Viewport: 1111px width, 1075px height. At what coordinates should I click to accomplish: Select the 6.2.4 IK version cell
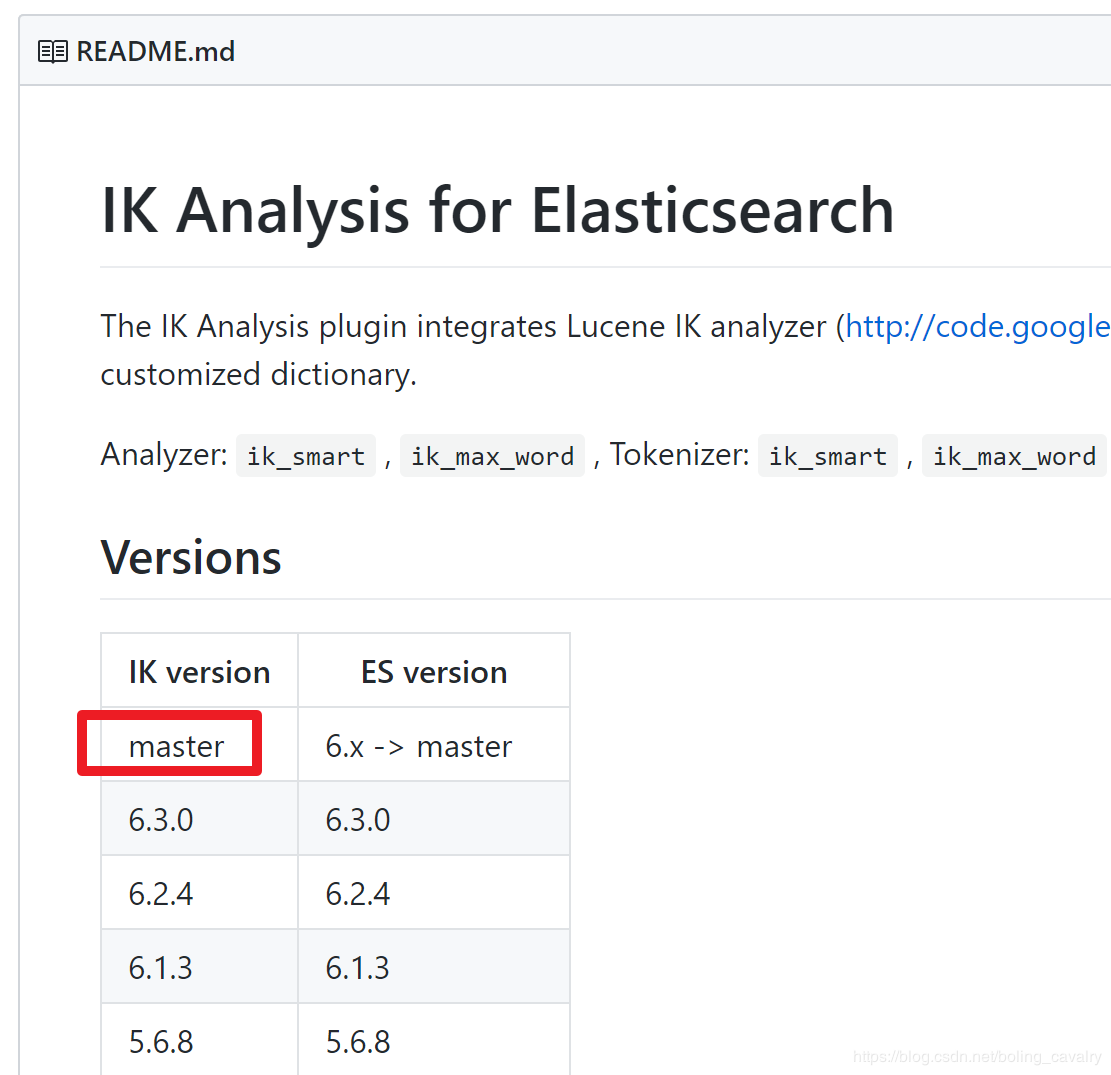pos(200,893)
